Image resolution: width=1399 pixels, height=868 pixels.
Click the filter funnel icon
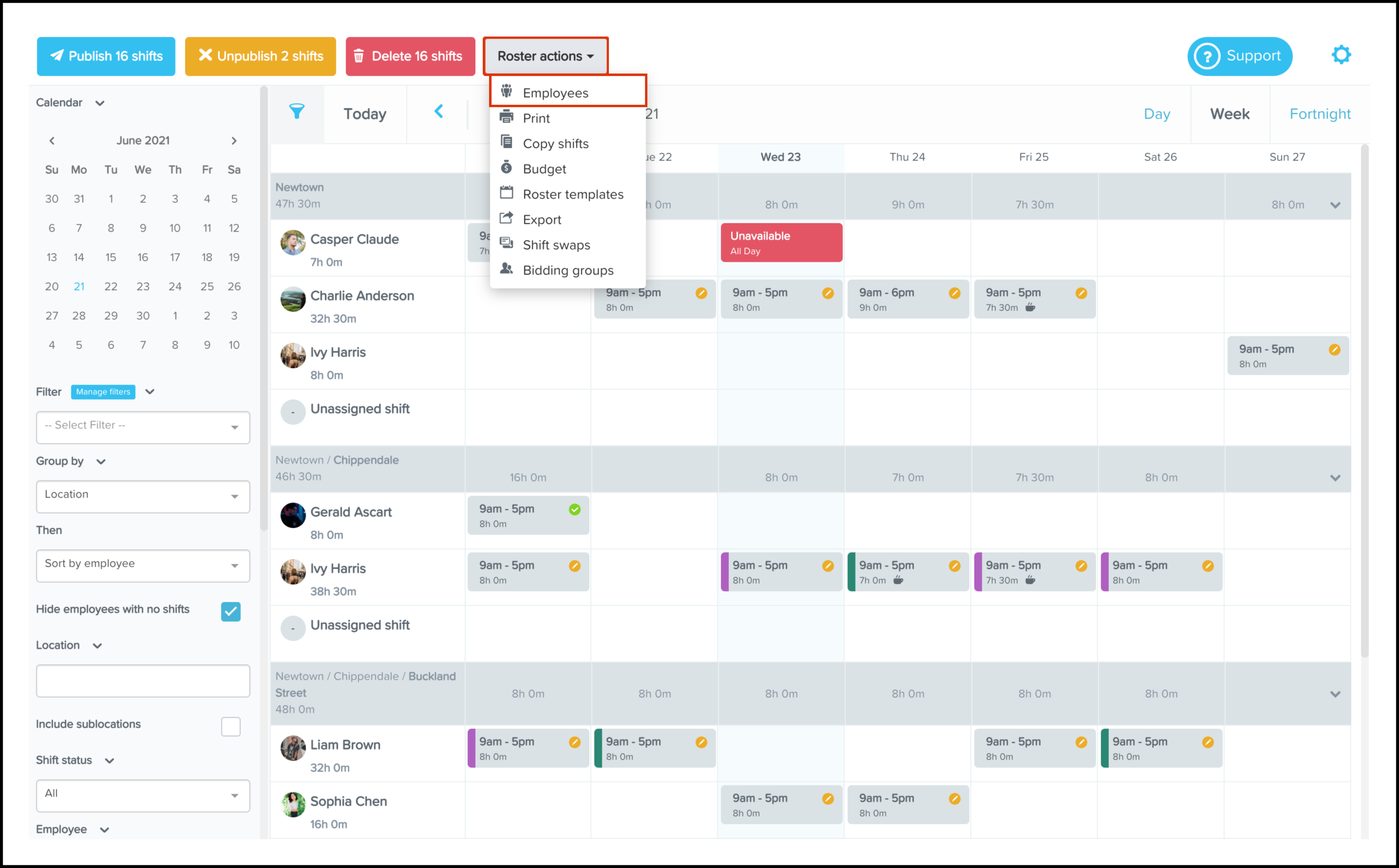click(296, 112)
